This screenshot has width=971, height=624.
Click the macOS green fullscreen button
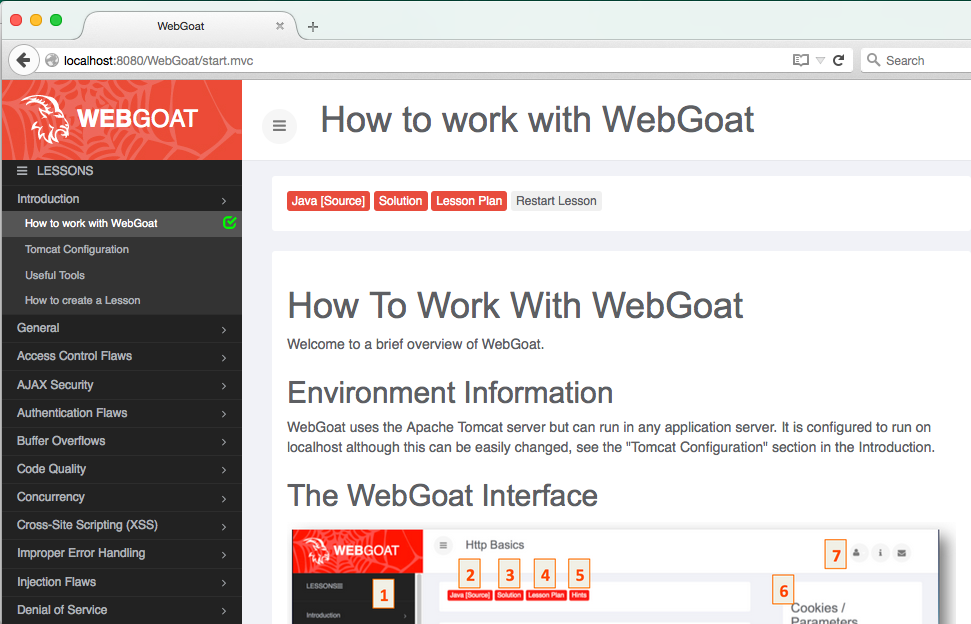click(56, 20)
